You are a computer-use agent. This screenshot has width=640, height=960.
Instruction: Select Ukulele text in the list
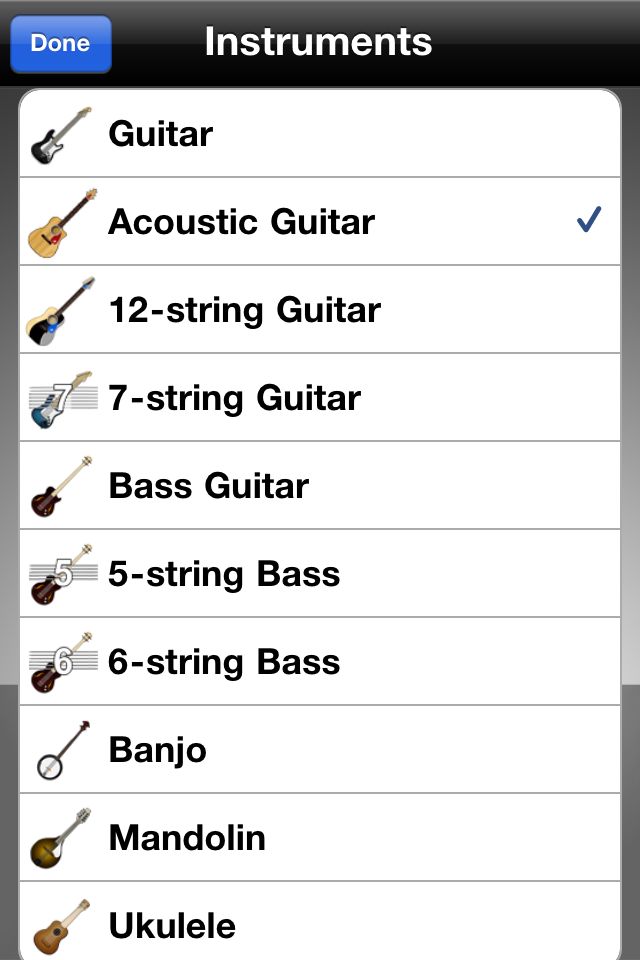click(172, 926)
